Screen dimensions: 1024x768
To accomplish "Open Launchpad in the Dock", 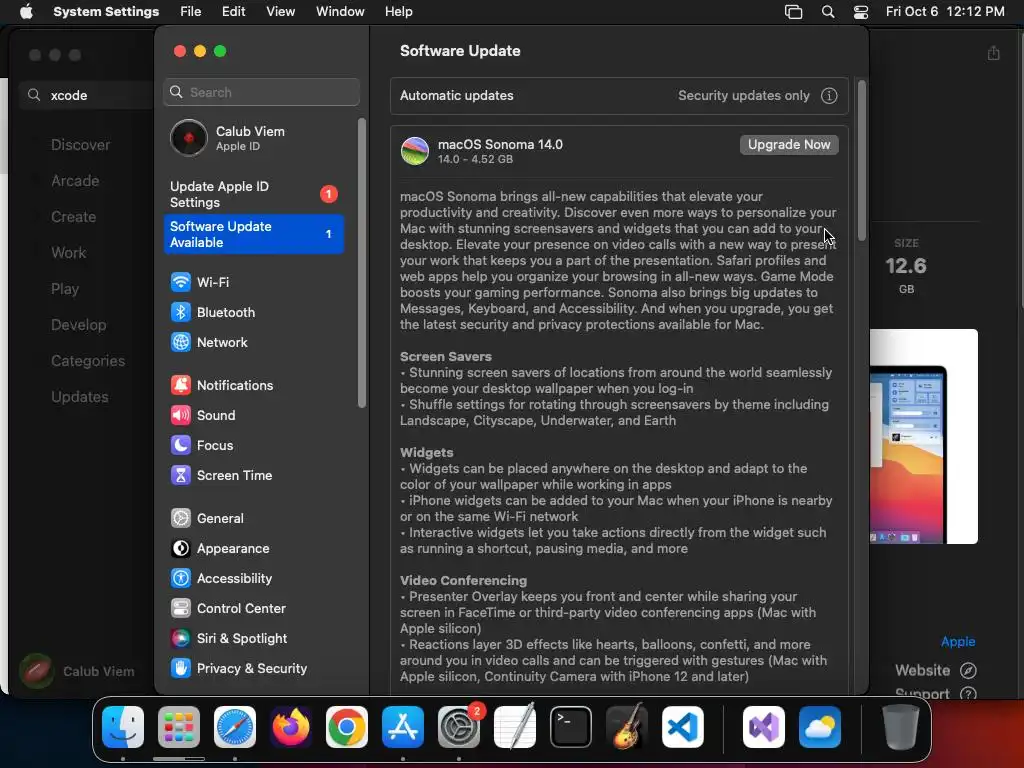I will click(x=179, y=727).
